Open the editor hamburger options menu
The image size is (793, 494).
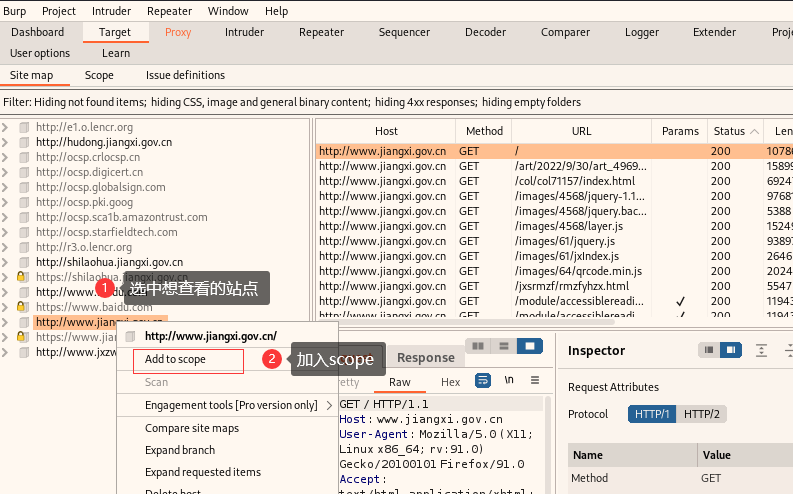tap(535, 380)
